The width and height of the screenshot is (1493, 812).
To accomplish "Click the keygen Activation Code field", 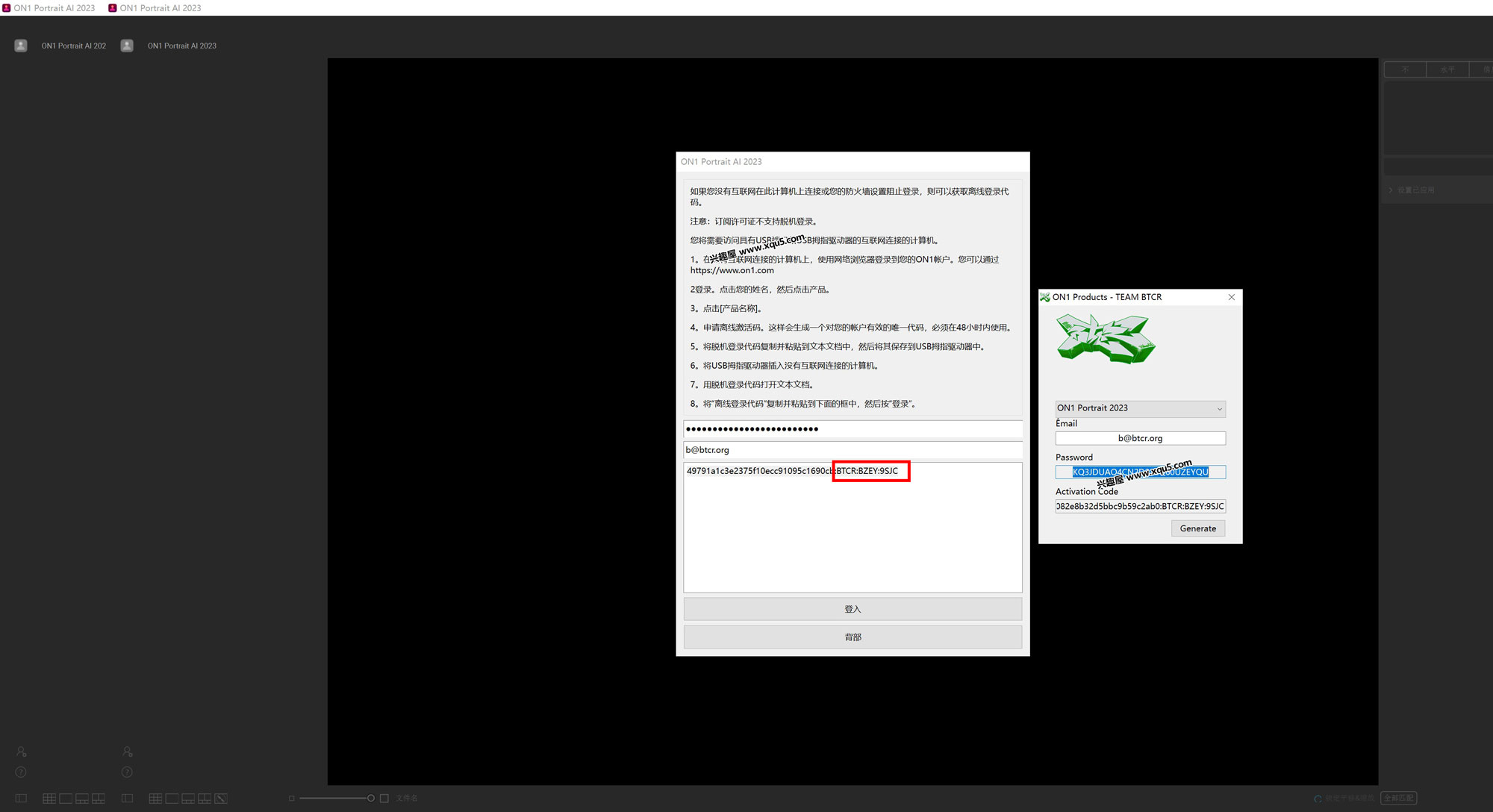I will tap(1140, 507).
